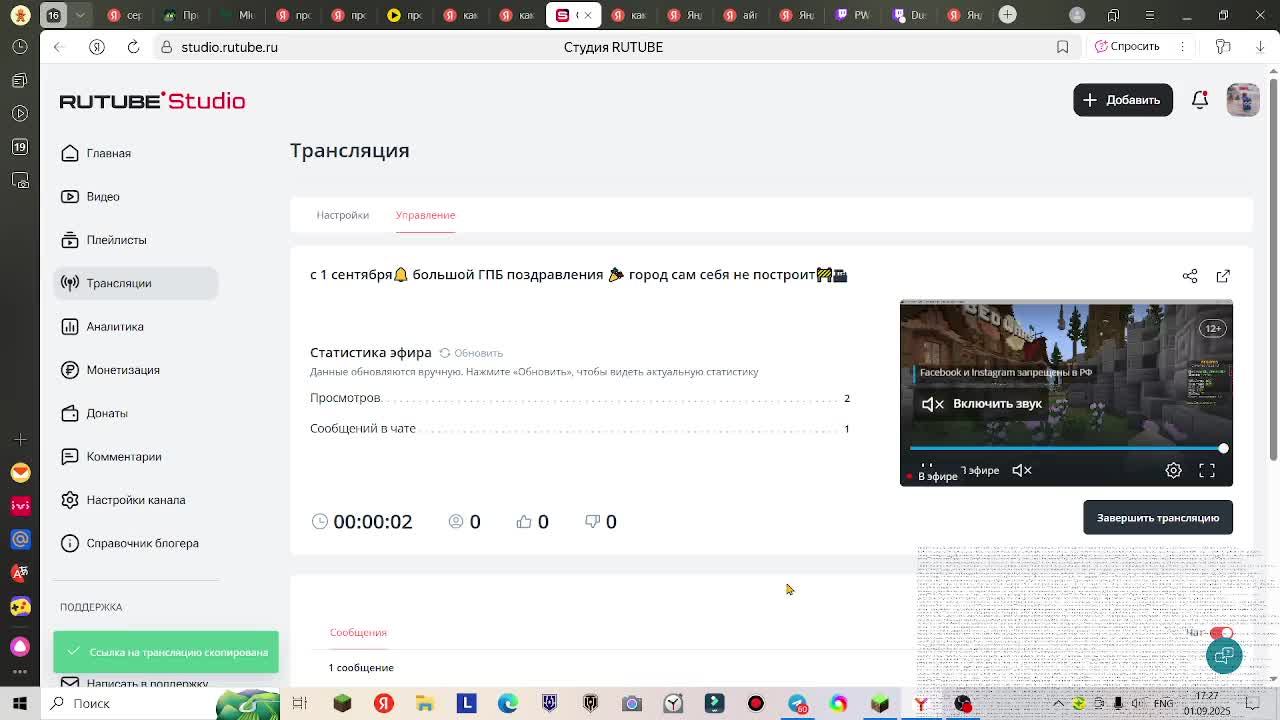The height and width of the screenshot is (720, 1280).
Task: Click the stream video preview thumbnail
Action: click(1066, 393)
